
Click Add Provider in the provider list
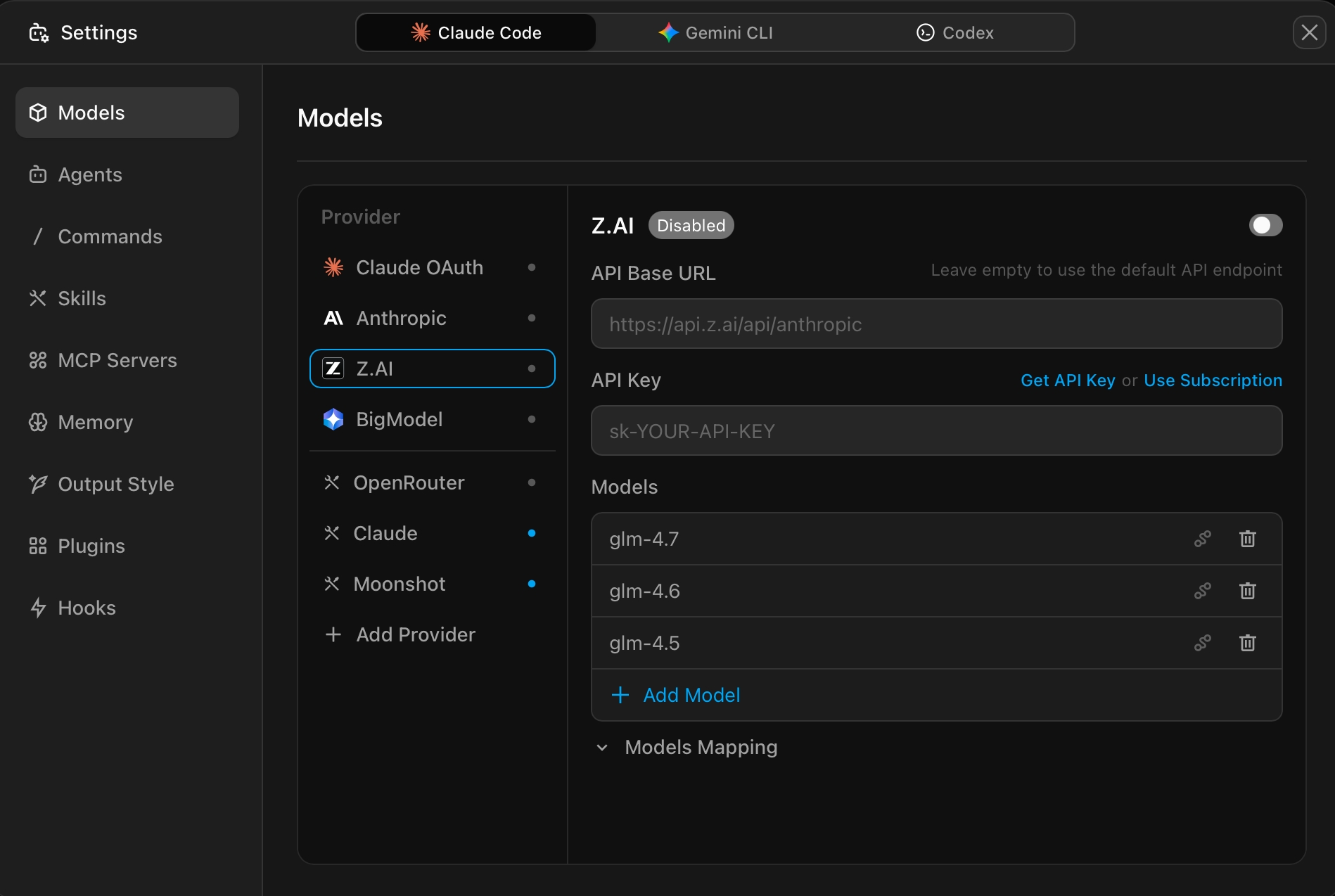pos(415,634)
